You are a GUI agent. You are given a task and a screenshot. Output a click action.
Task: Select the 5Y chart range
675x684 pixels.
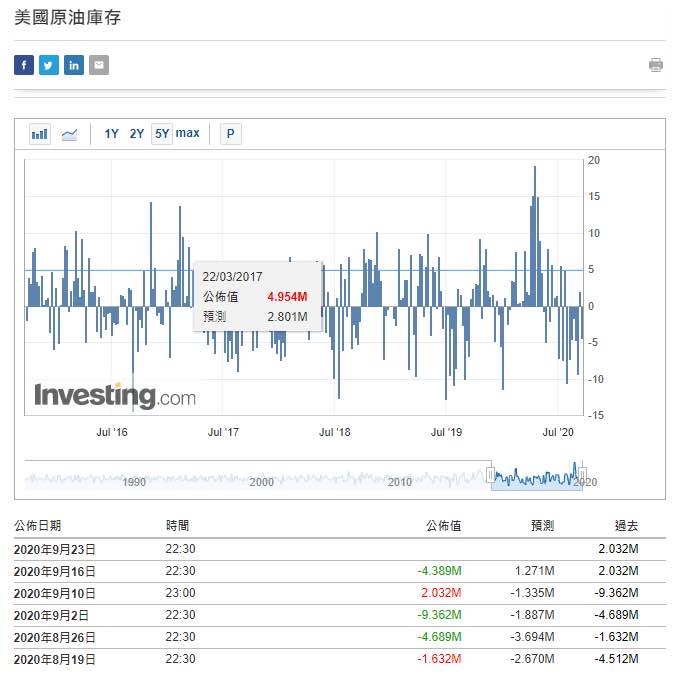tap(162, 133)
